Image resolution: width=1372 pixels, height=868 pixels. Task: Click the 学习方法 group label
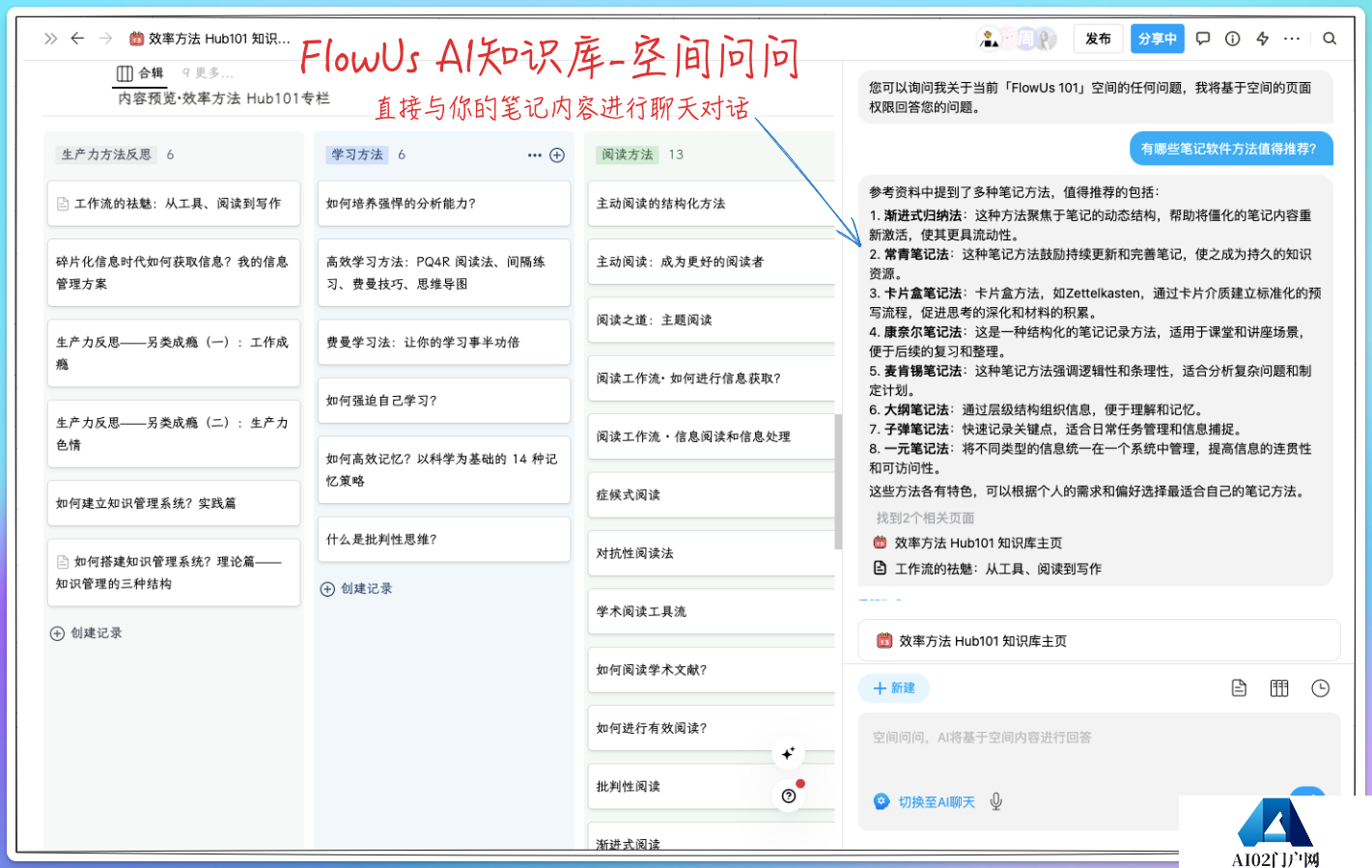[357, 154]
